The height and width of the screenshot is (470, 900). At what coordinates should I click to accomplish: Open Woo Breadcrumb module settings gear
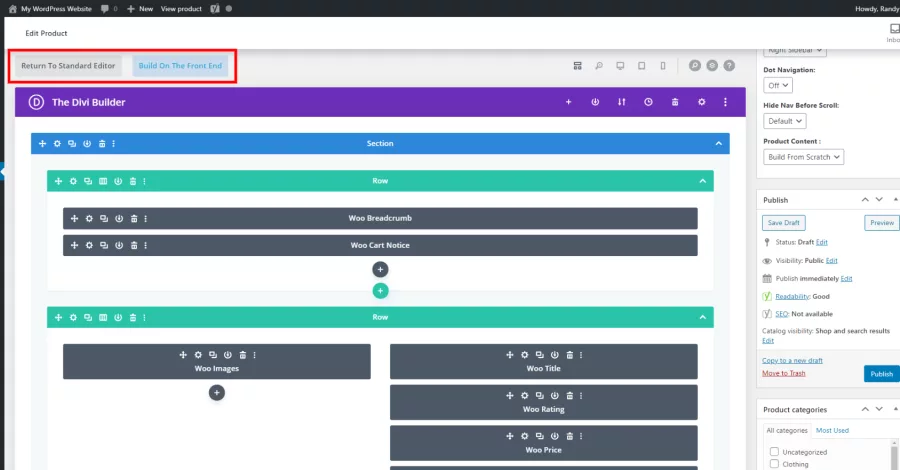click(89, 219)
